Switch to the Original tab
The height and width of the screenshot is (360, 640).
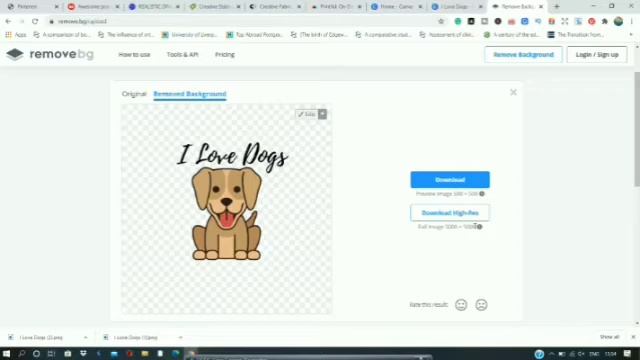134,94
